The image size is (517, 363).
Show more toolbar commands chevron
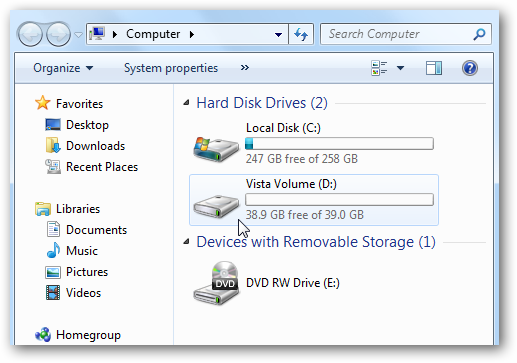[245, 68]
